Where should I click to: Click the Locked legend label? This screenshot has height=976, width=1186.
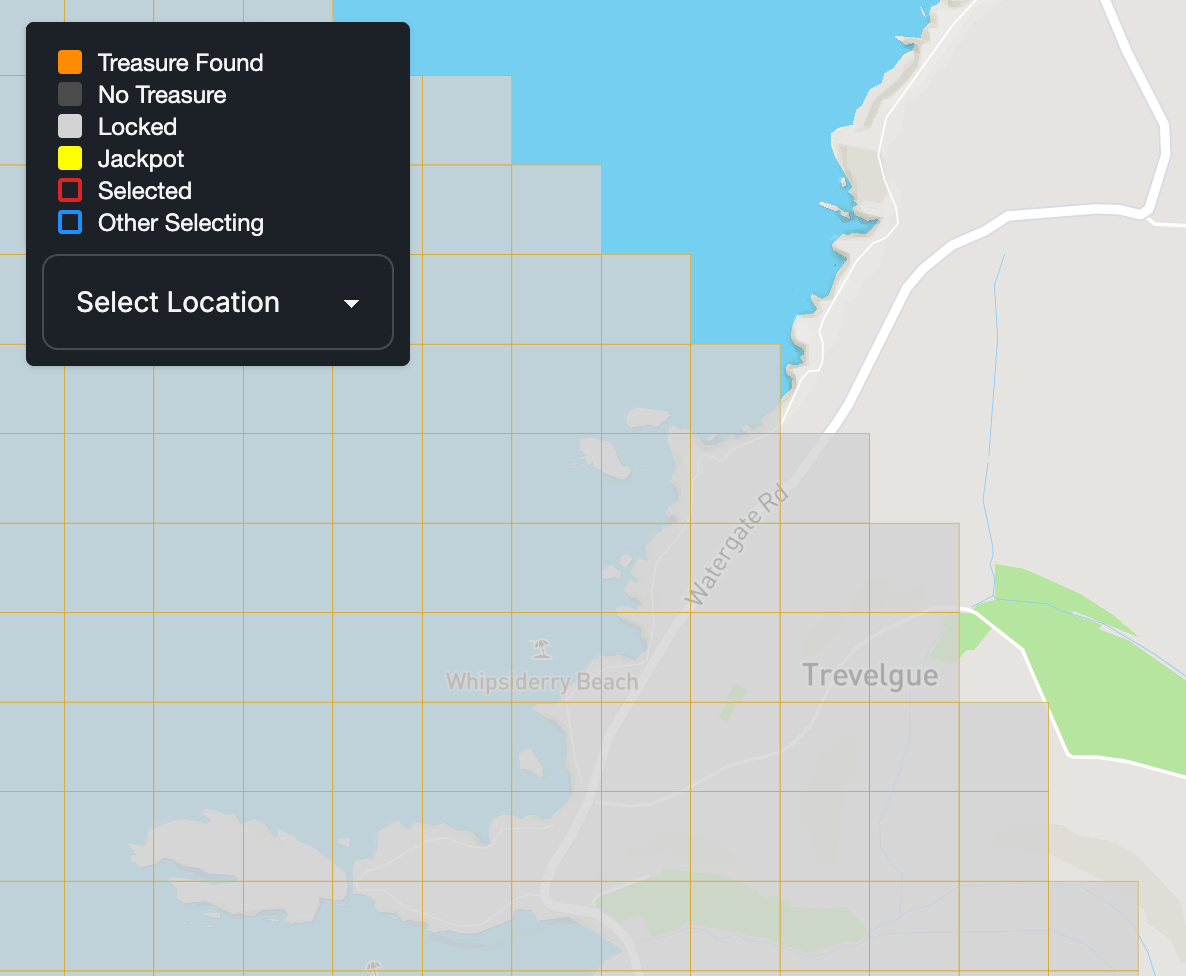[138, 126]
